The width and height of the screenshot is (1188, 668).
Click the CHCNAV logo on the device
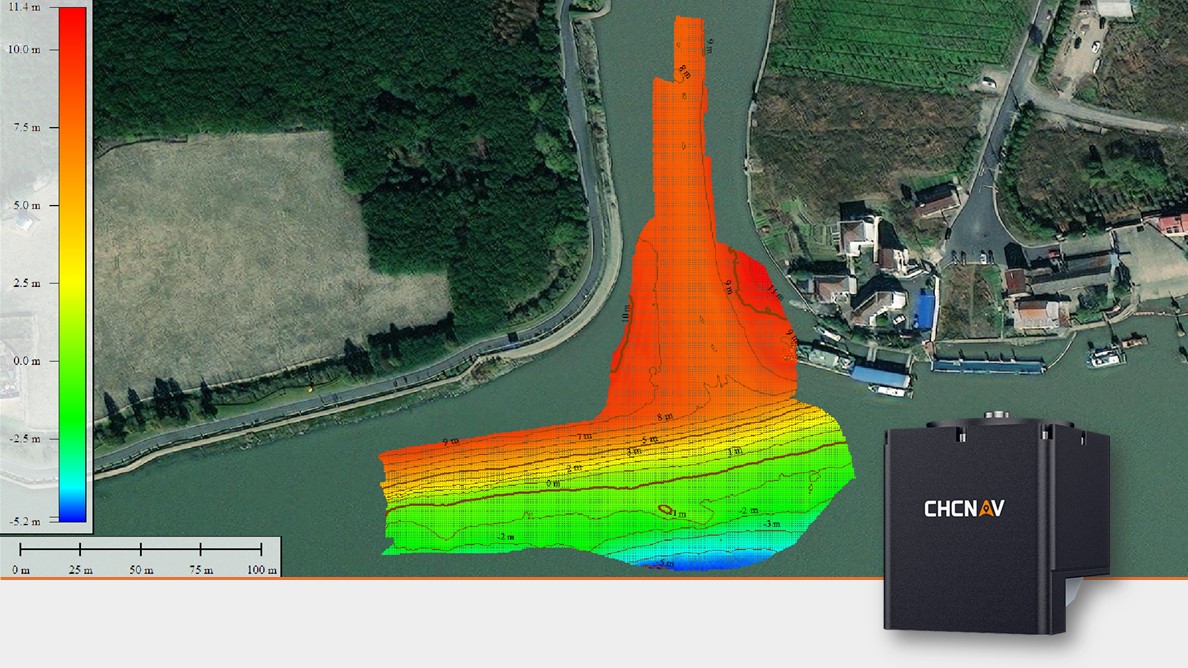coord(963,508)
